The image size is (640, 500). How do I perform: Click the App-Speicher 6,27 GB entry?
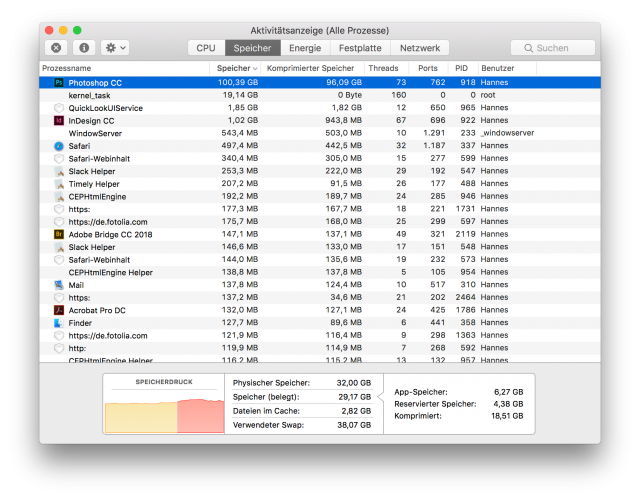pyautogui.click(x=459, y=392)
